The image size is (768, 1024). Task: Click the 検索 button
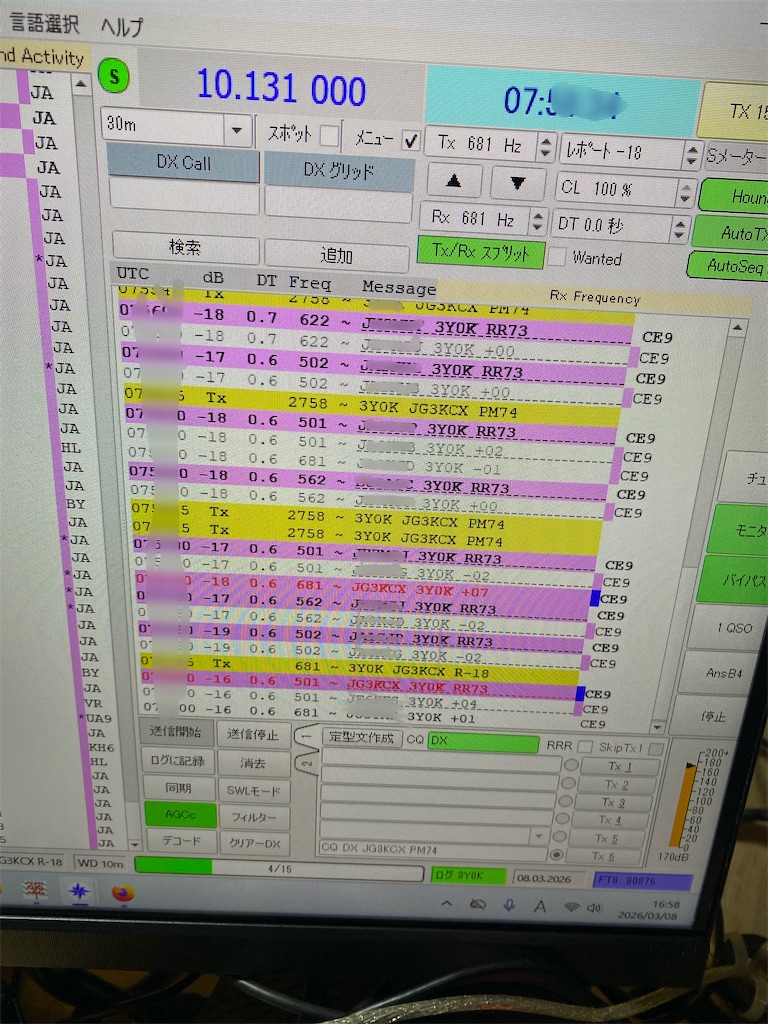(185, 247)
